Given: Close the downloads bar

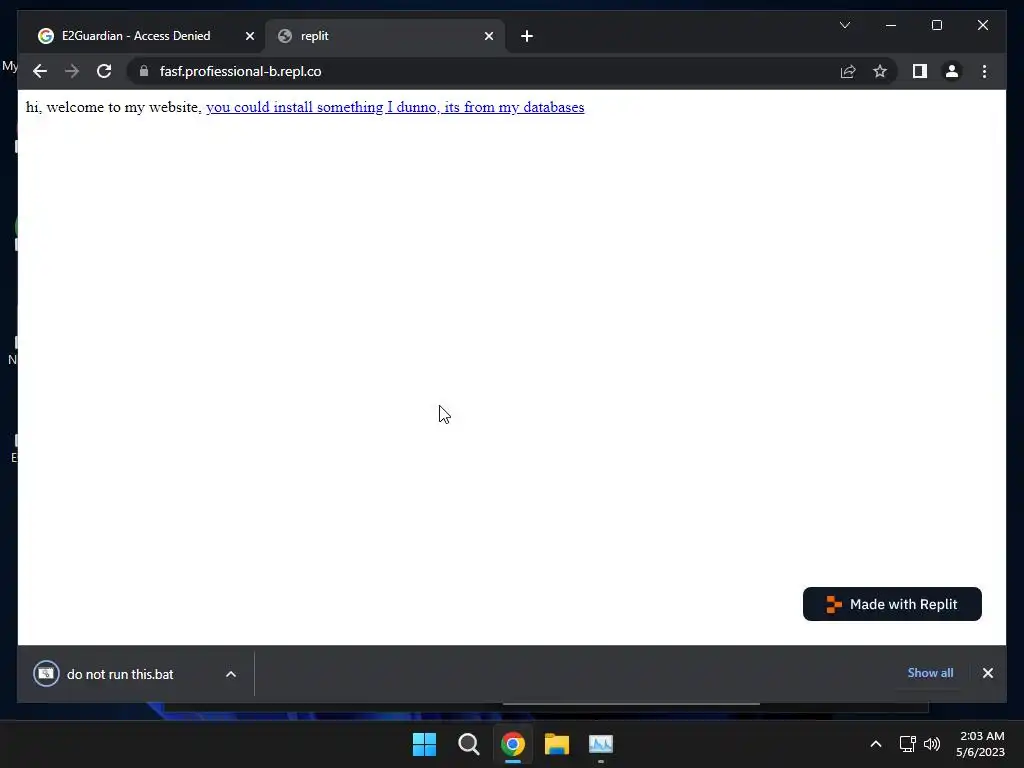Looking at the screenshot, I should click(987, 673).
